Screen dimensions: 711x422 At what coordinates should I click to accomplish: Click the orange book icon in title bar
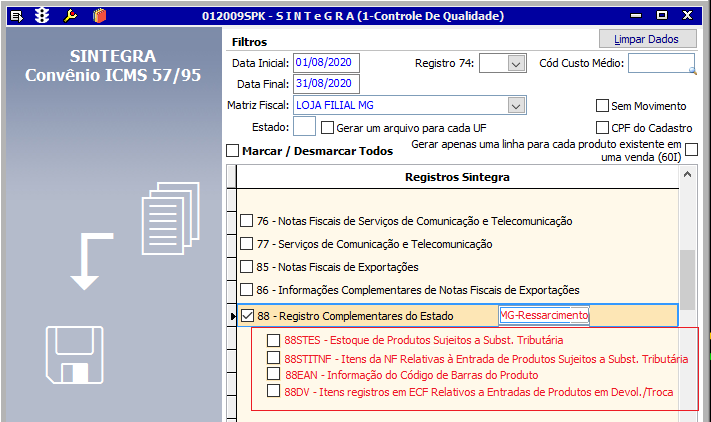(99, 16)
